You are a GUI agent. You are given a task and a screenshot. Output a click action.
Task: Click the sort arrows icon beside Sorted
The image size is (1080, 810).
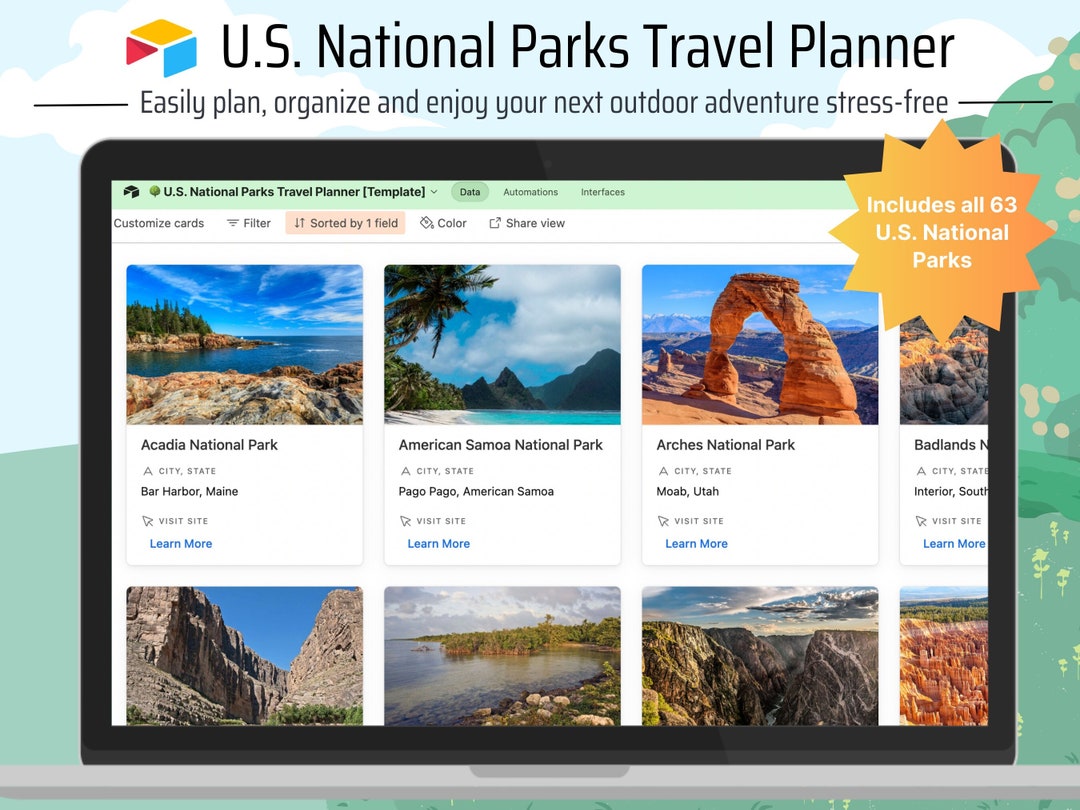[x=302, y=223]
